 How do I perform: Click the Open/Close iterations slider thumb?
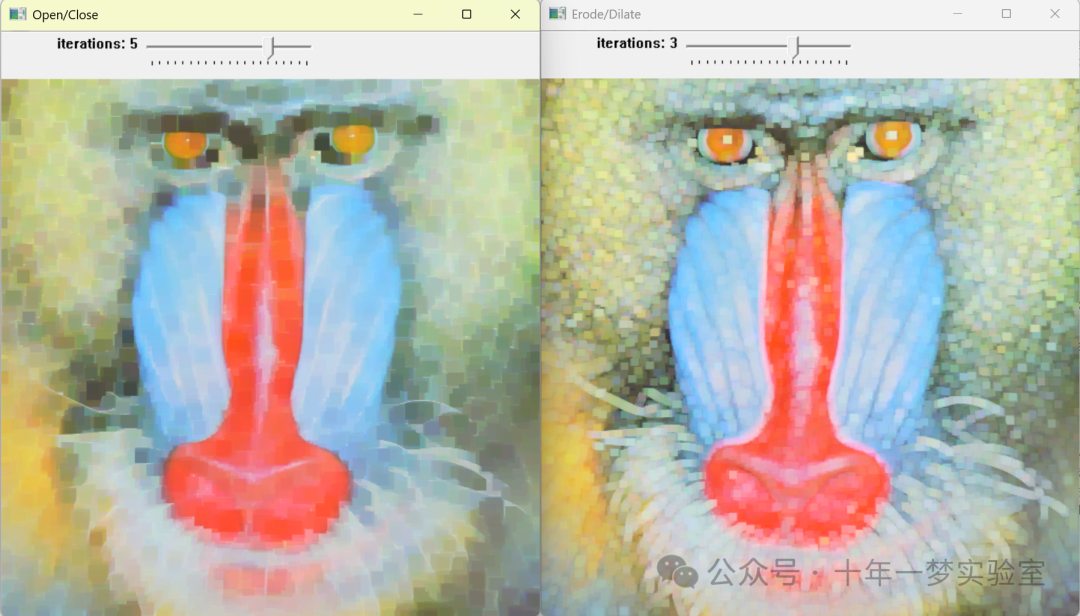pyautogui.click(x=270, y=47)
